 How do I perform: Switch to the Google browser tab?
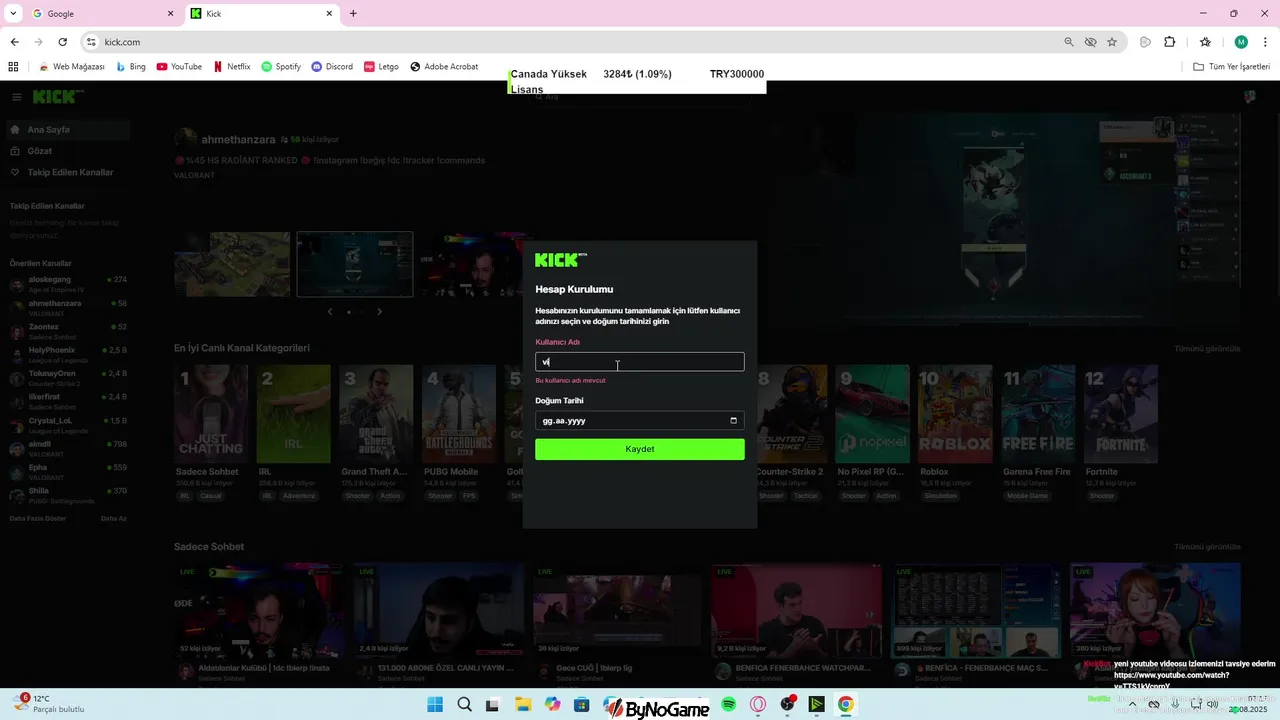pos(101,14)
